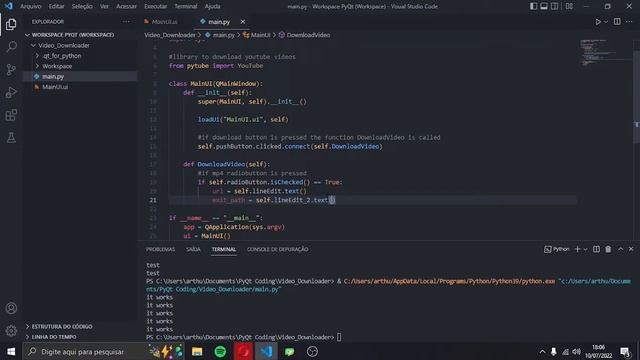Open Explorer more actions ellipsis
The image size is (640, 360).
click(x=126, y=22)
